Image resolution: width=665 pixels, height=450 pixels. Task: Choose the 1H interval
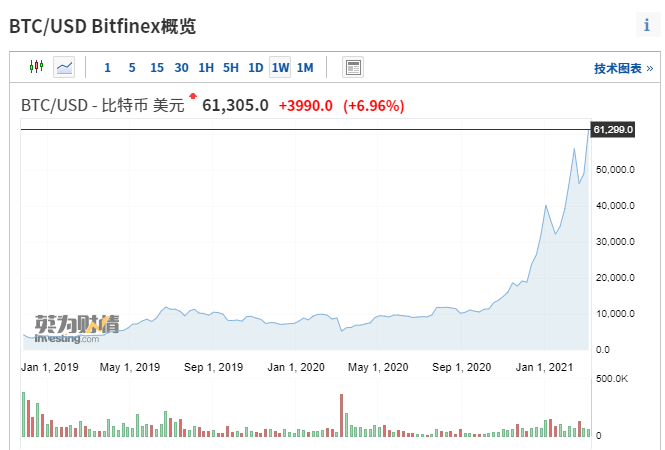point(206,67)
